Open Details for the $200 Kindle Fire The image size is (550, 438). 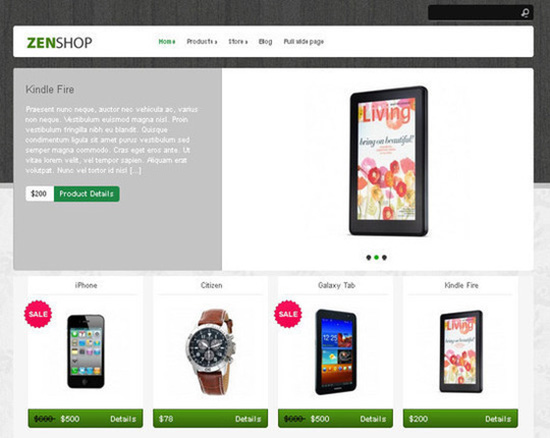(498, 419)
